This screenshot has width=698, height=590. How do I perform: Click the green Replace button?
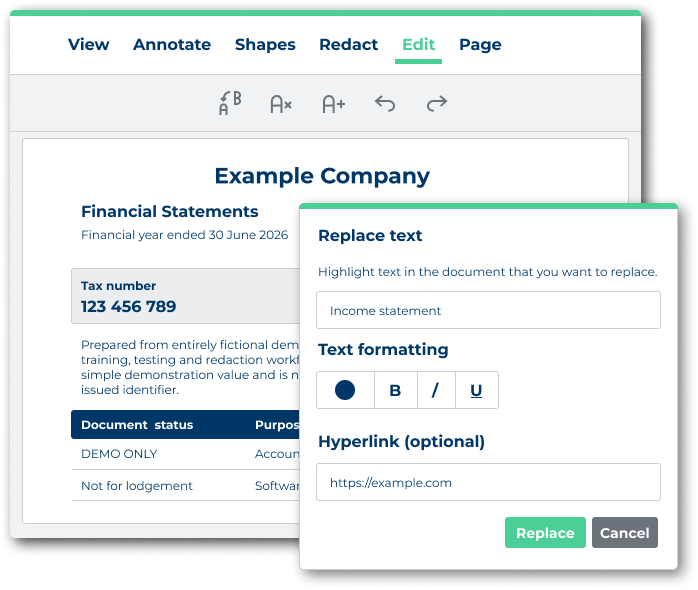click(x=545, y=533)
